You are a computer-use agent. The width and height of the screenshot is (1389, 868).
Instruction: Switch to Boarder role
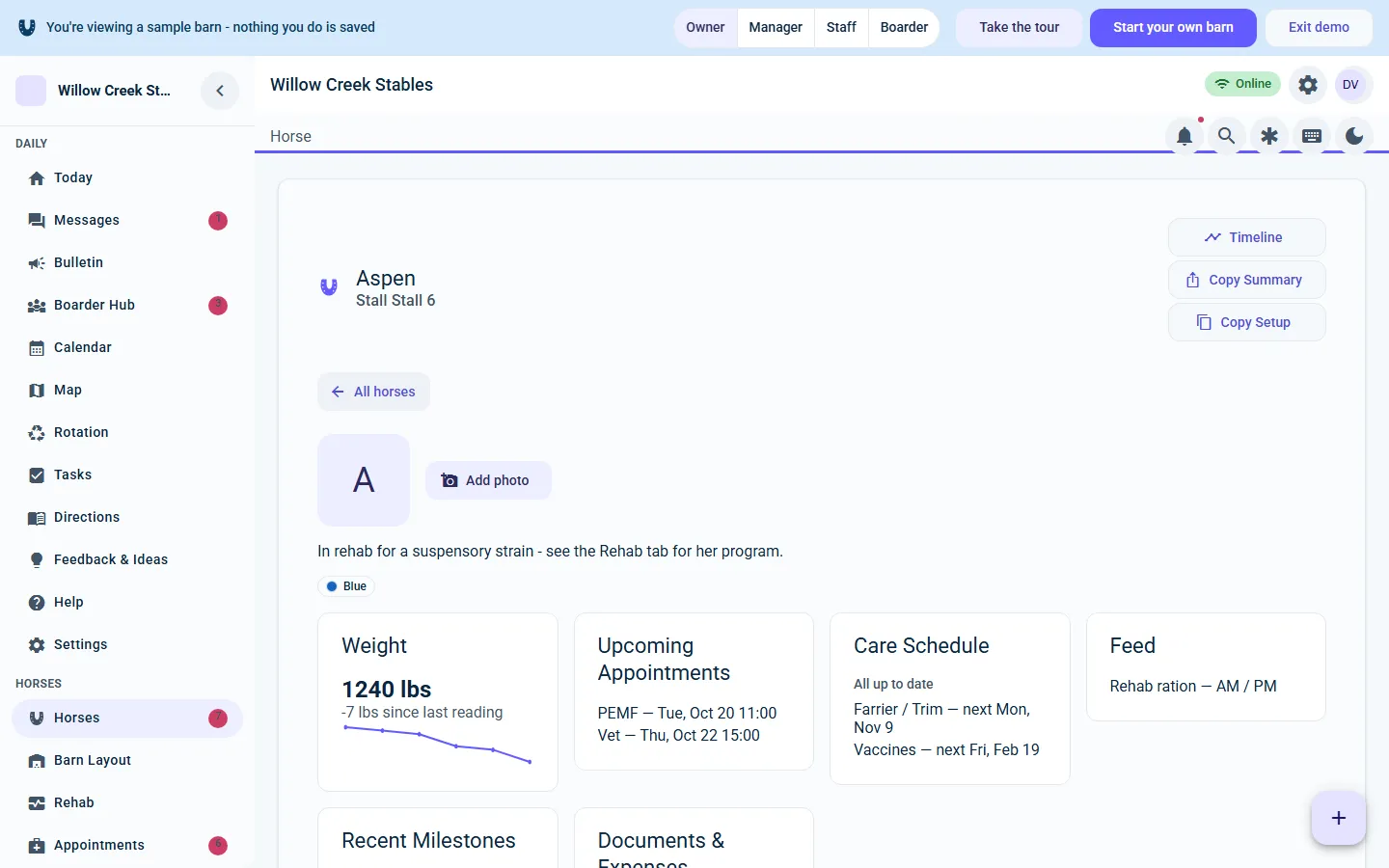click(x=904, y=27)
